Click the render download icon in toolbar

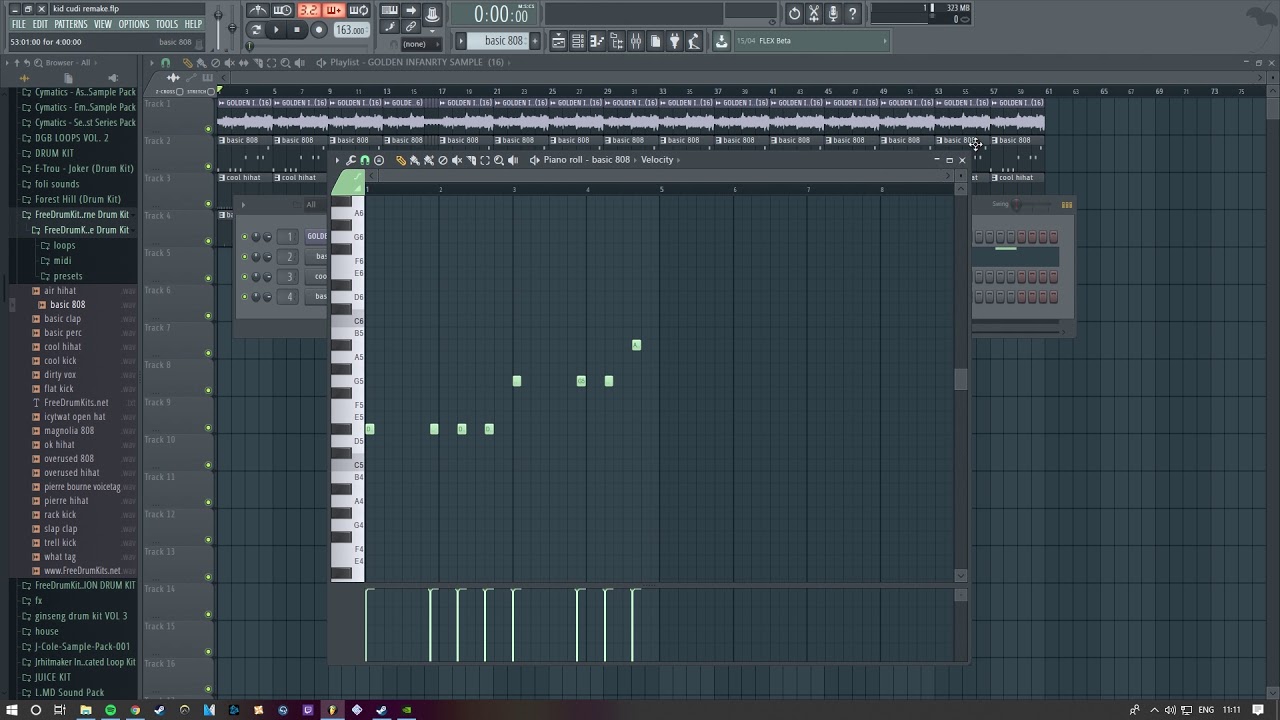(x=720, y=41)
